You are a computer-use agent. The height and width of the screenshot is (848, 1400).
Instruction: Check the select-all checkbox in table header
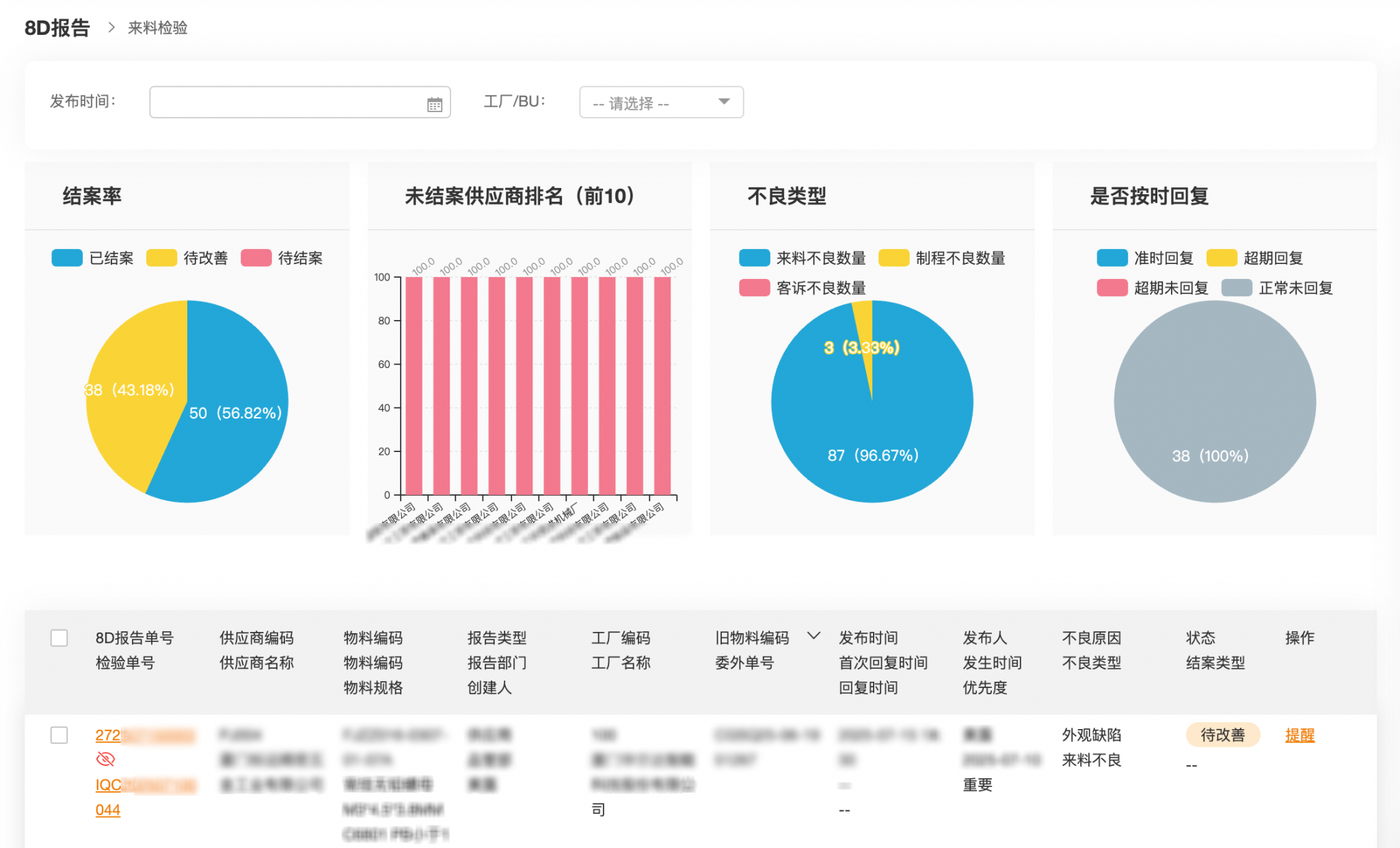59,638
